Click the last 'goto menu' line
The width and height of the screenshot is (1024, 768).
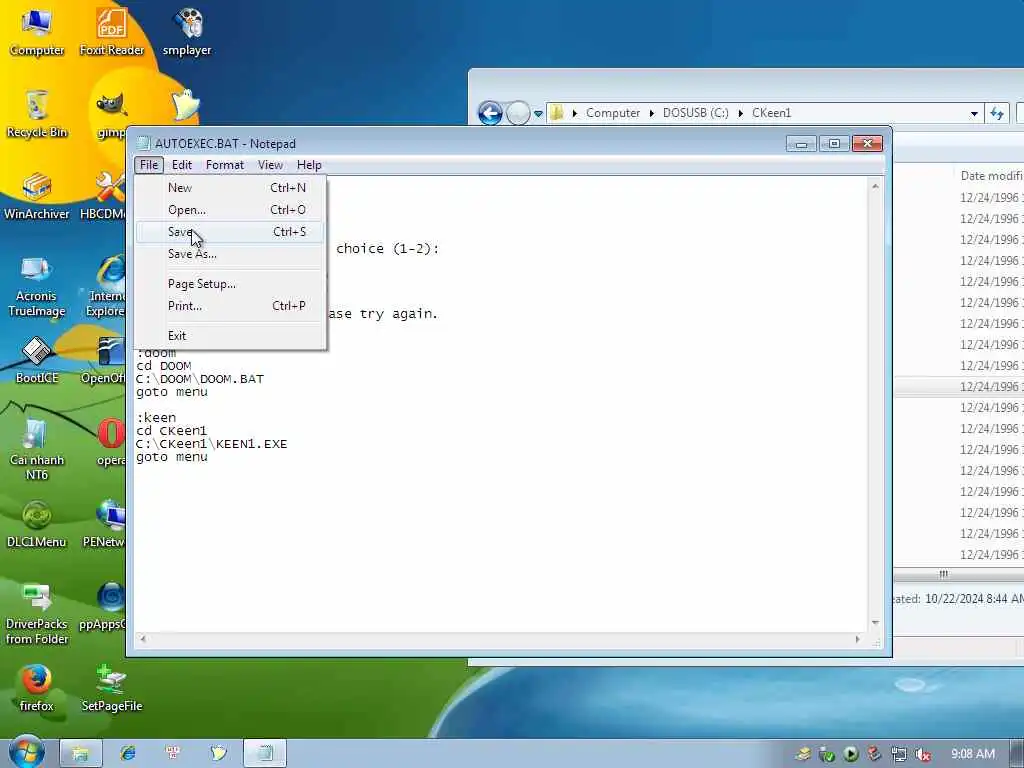click(x=172, y=457)
